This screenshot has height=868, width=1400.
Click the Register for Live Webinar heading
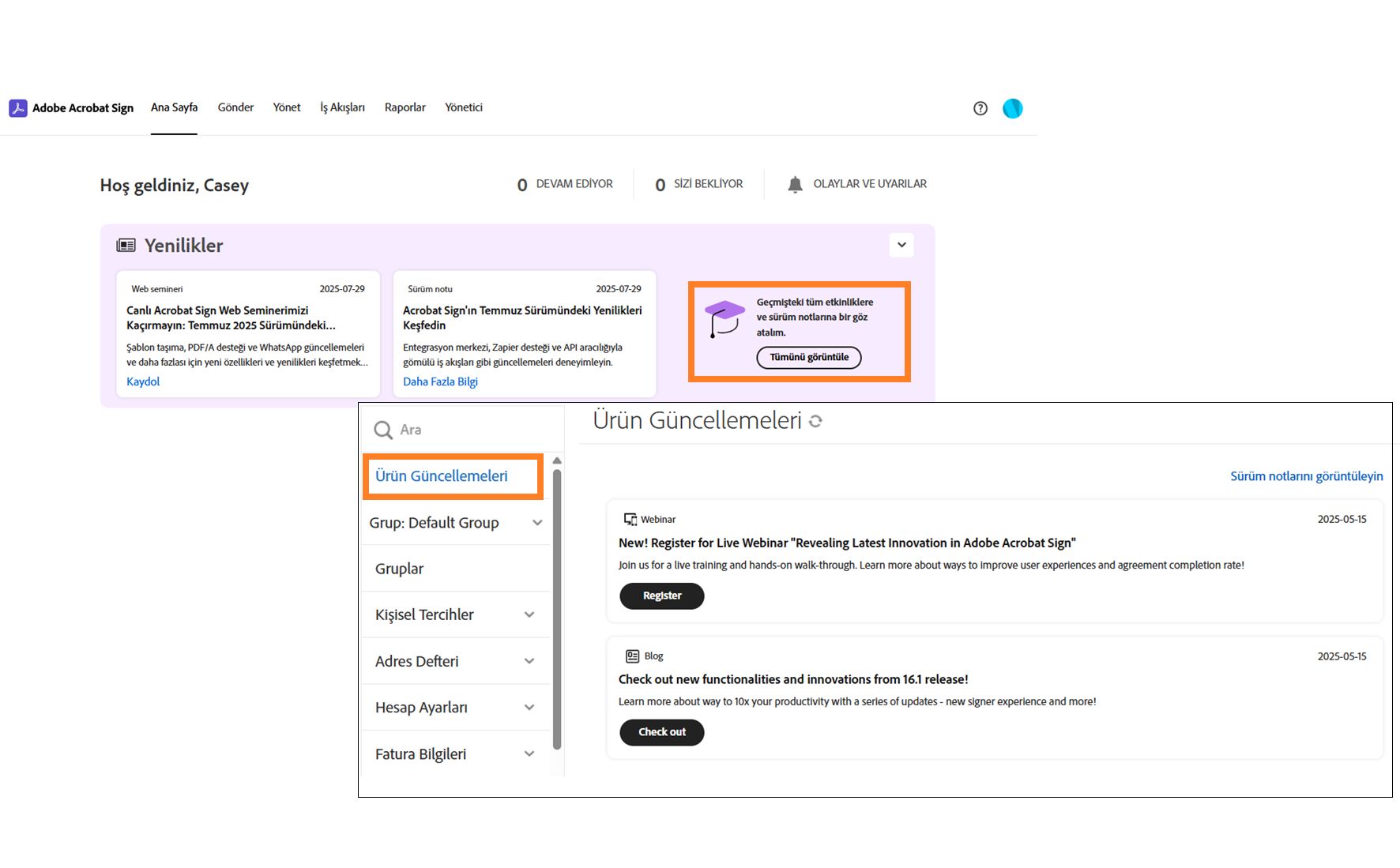(x=847, y=543)
